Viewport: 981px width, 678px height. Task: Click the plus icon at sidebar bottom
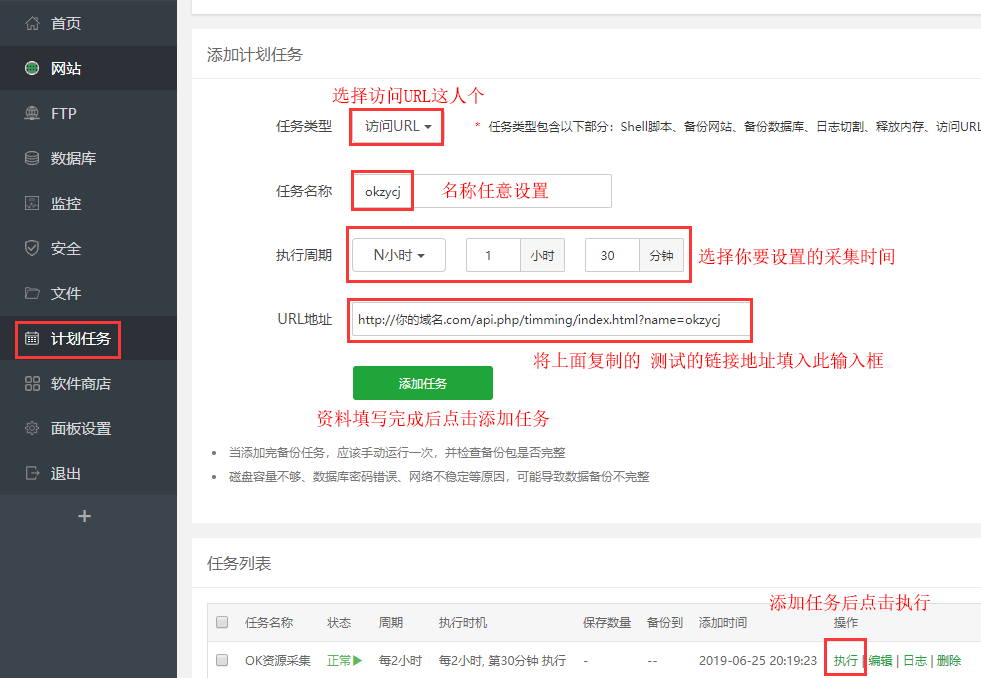click(x=84, y=516)
